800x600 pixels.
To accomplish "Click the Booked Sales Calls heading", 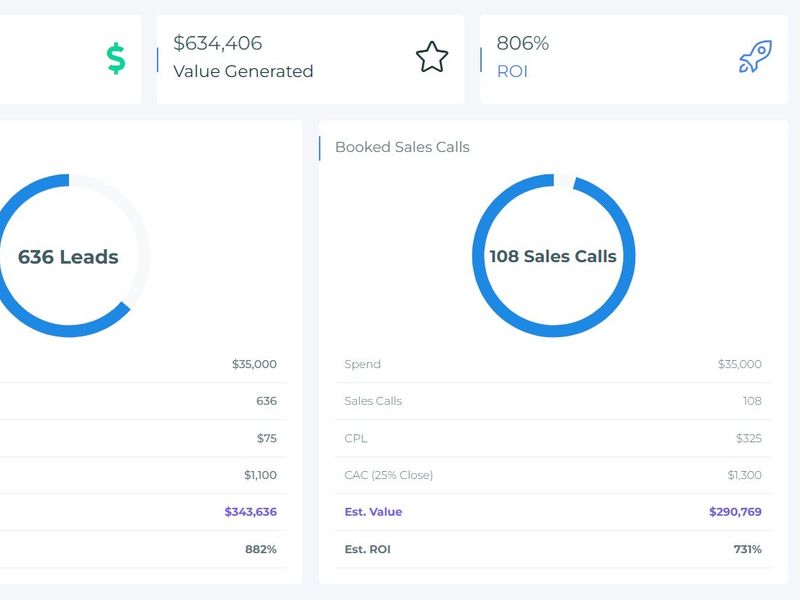I will pyautogui.click(x=402, y=147).
